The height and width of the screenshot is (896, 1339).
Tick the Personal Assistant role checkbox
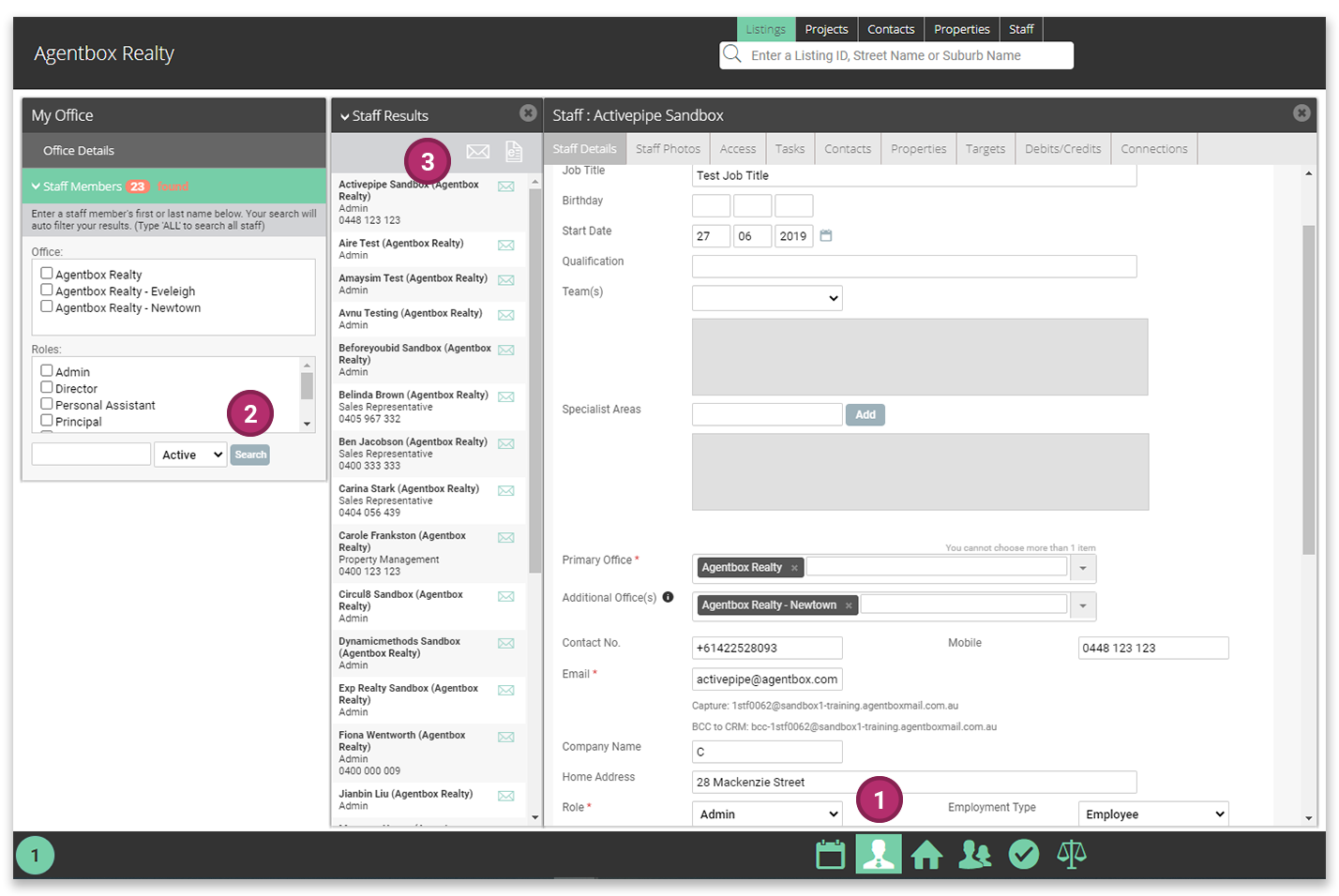47,404
